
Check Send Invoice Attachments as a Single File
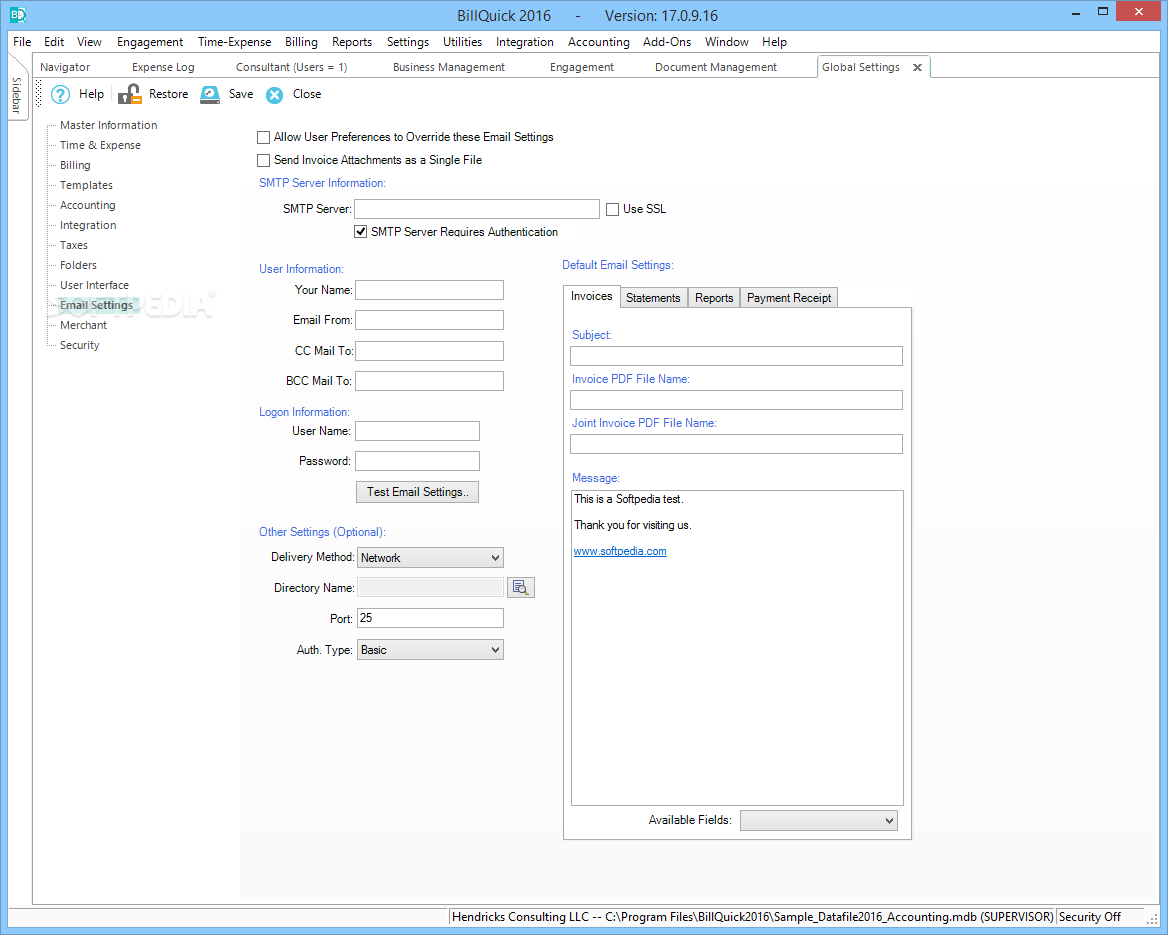coord(264,160)
